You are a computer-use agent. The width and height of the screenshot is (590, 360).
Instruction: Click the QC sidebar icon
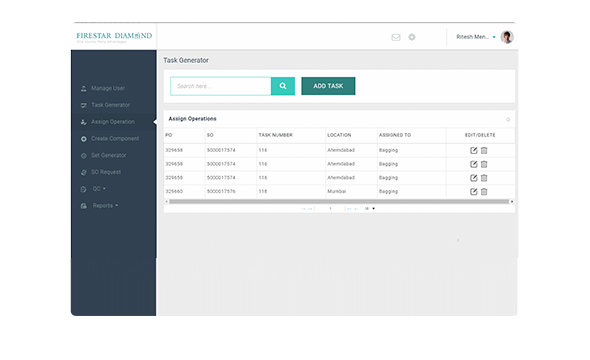84,189
